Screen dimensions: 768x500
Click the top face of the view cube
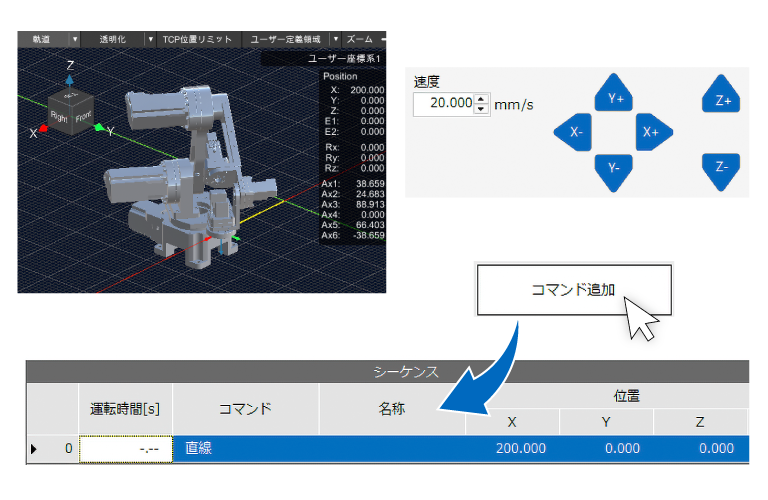click(x=72, y=95)
